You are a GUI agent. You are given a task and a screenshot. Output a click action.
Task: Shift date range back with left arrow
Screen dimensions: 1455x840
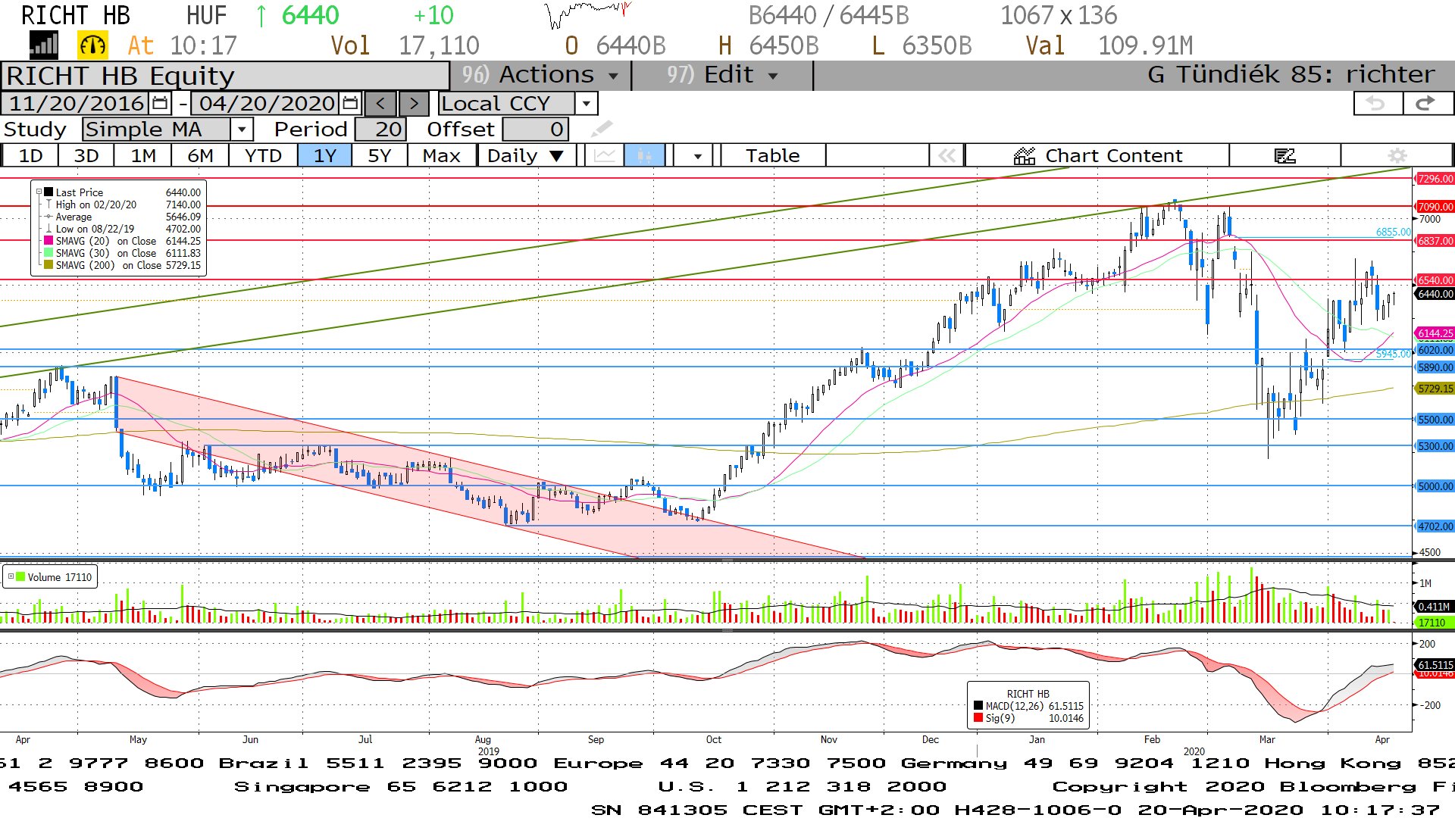pos(380,104)
